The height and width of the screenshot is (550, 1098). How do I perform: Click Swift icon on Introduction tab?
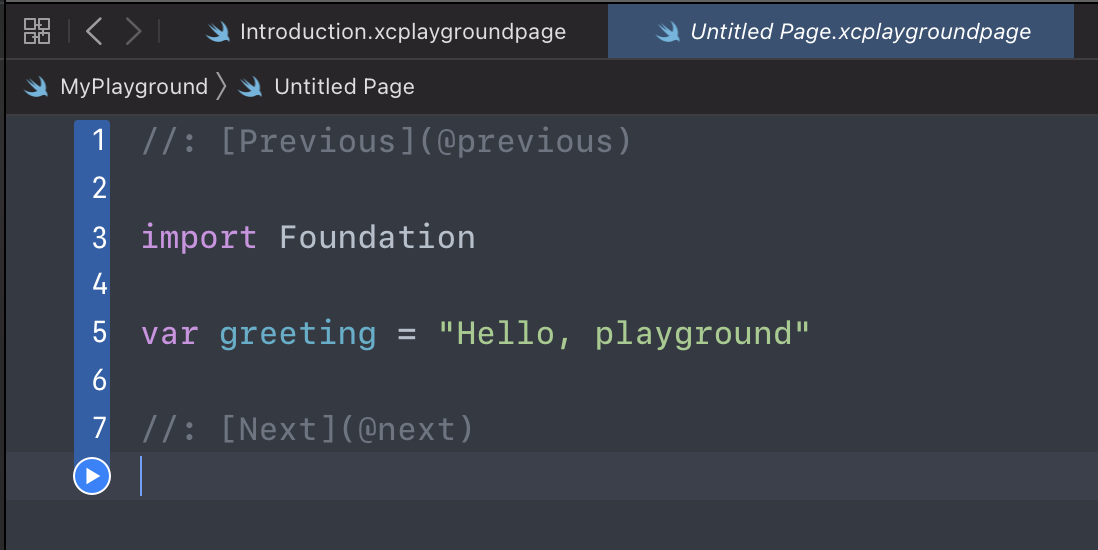[x=218, y=32]
